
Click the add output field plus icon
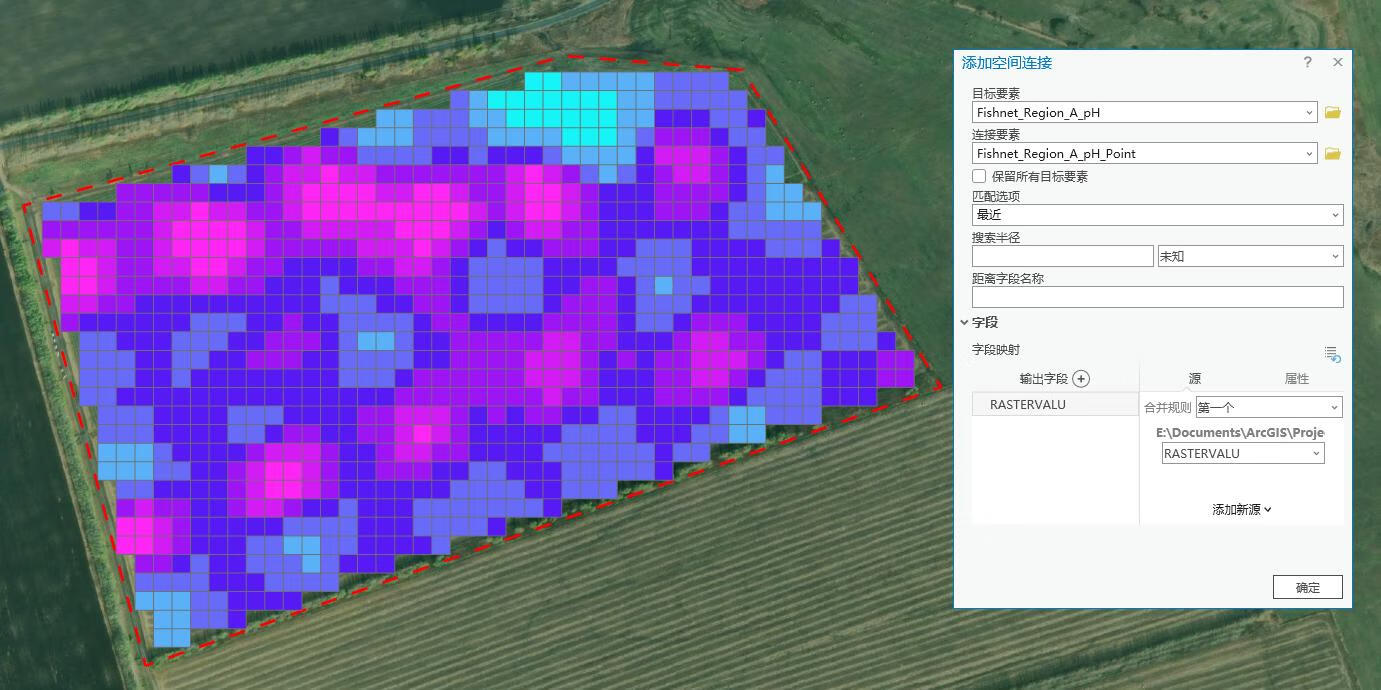tap(1081, 379)
